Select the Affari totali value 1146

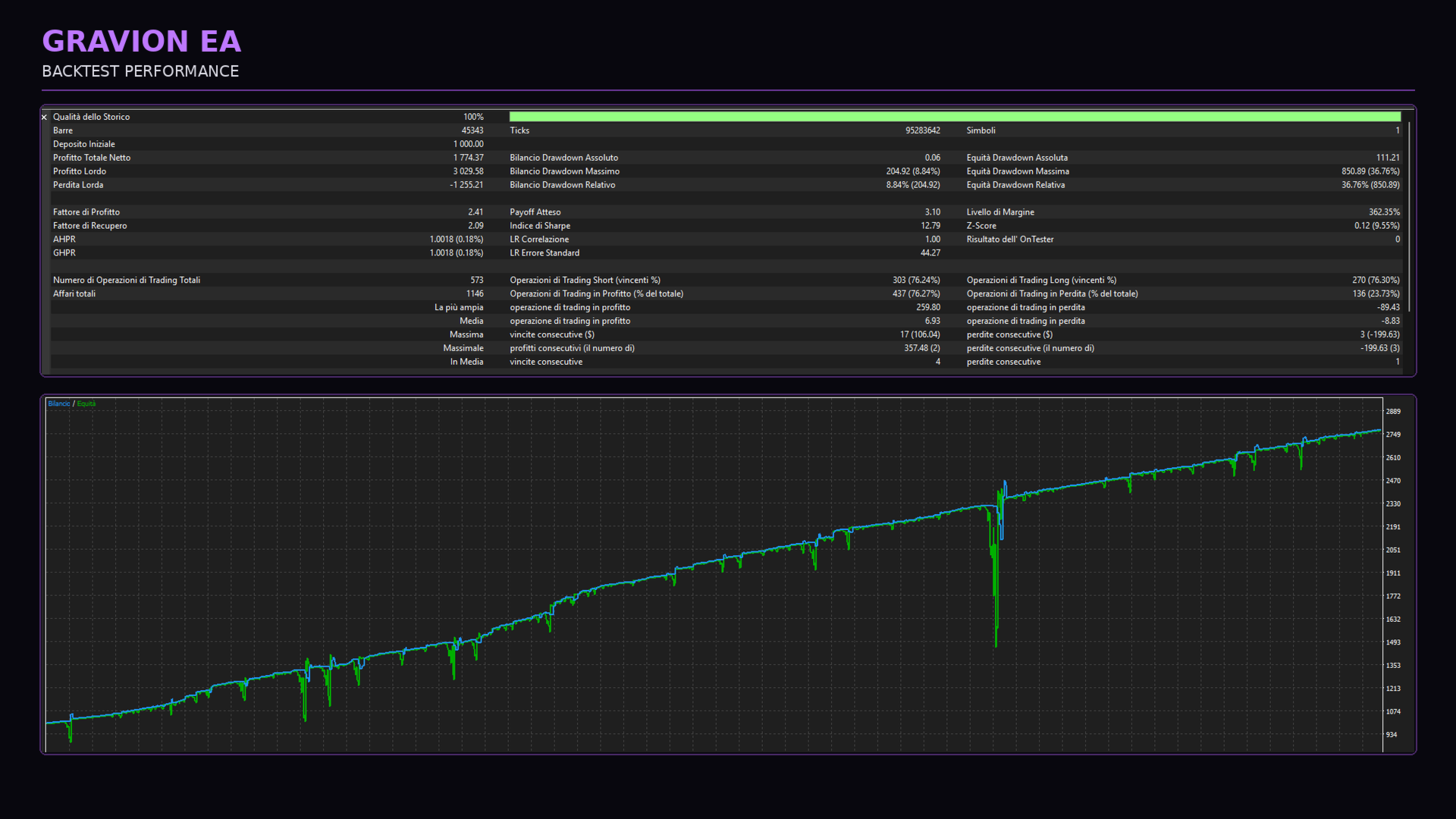475,294
